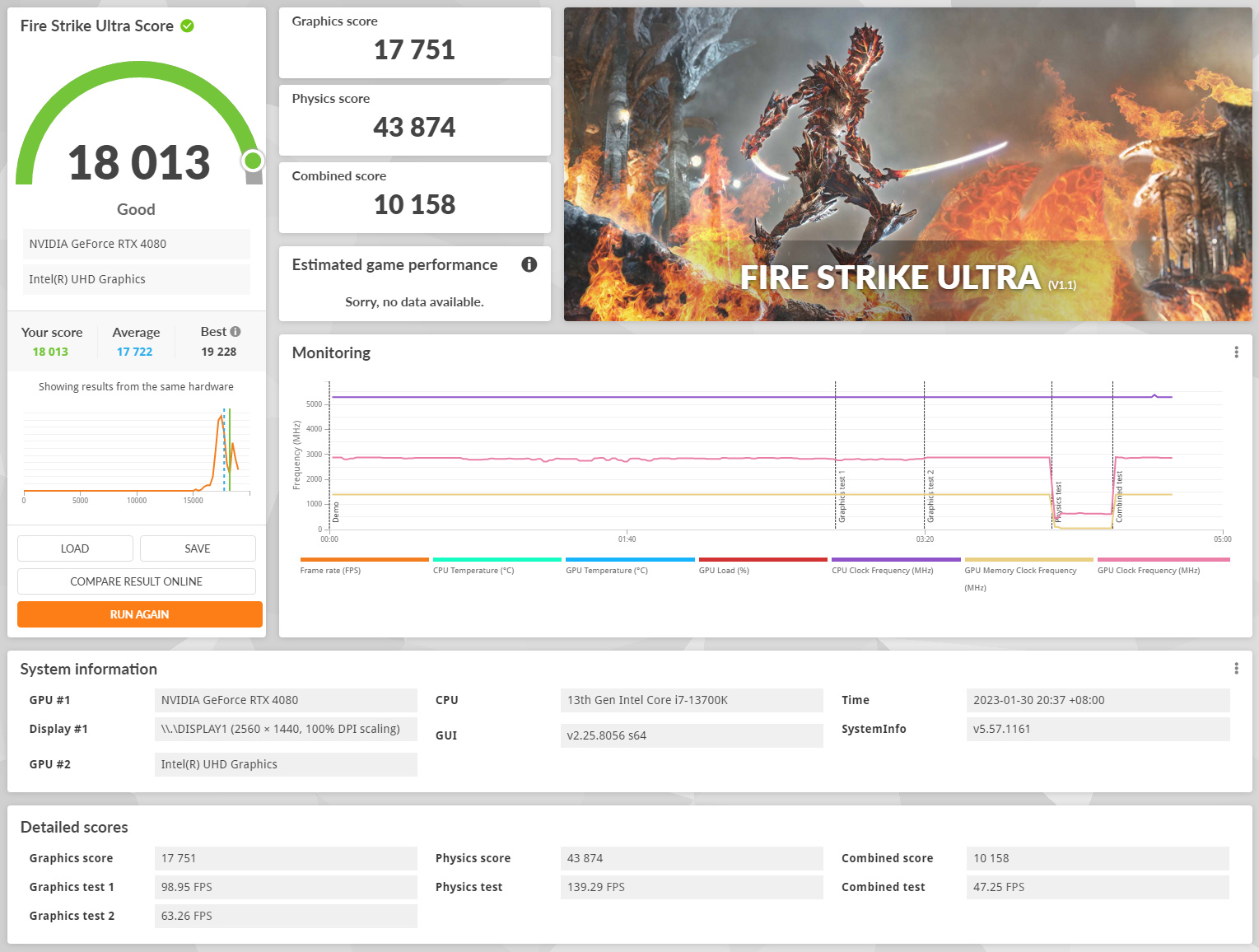The height and width of the screenshot is (952, 1259).
Task: Click the green dot on the score gauge
Action: 253,161
